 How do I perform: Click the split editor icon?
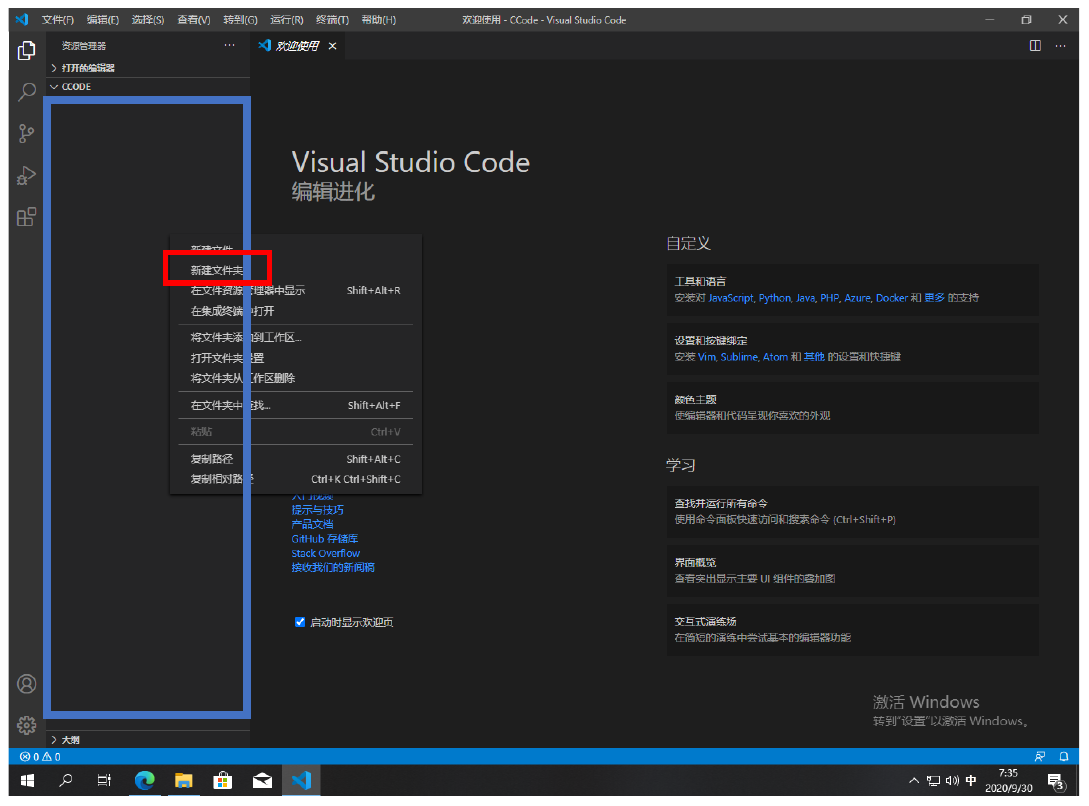1035,46
